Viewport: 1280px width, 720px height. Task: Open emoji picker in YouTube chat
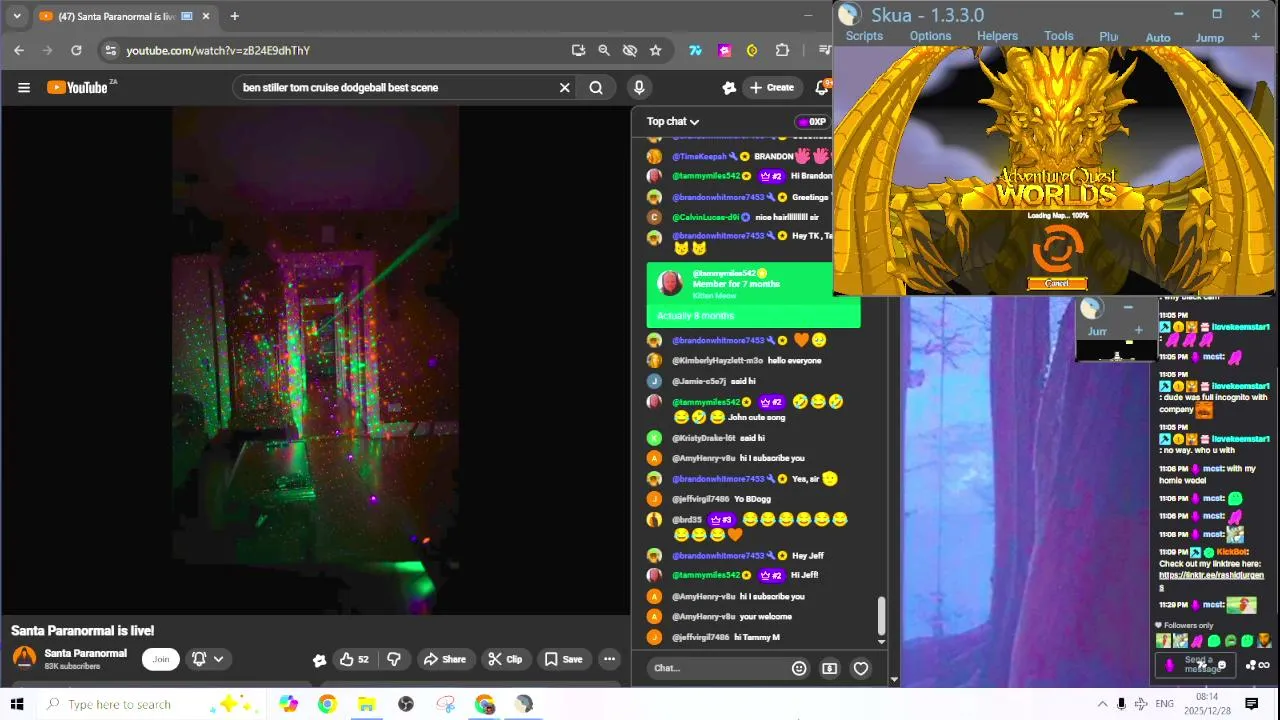coord(799,668)
